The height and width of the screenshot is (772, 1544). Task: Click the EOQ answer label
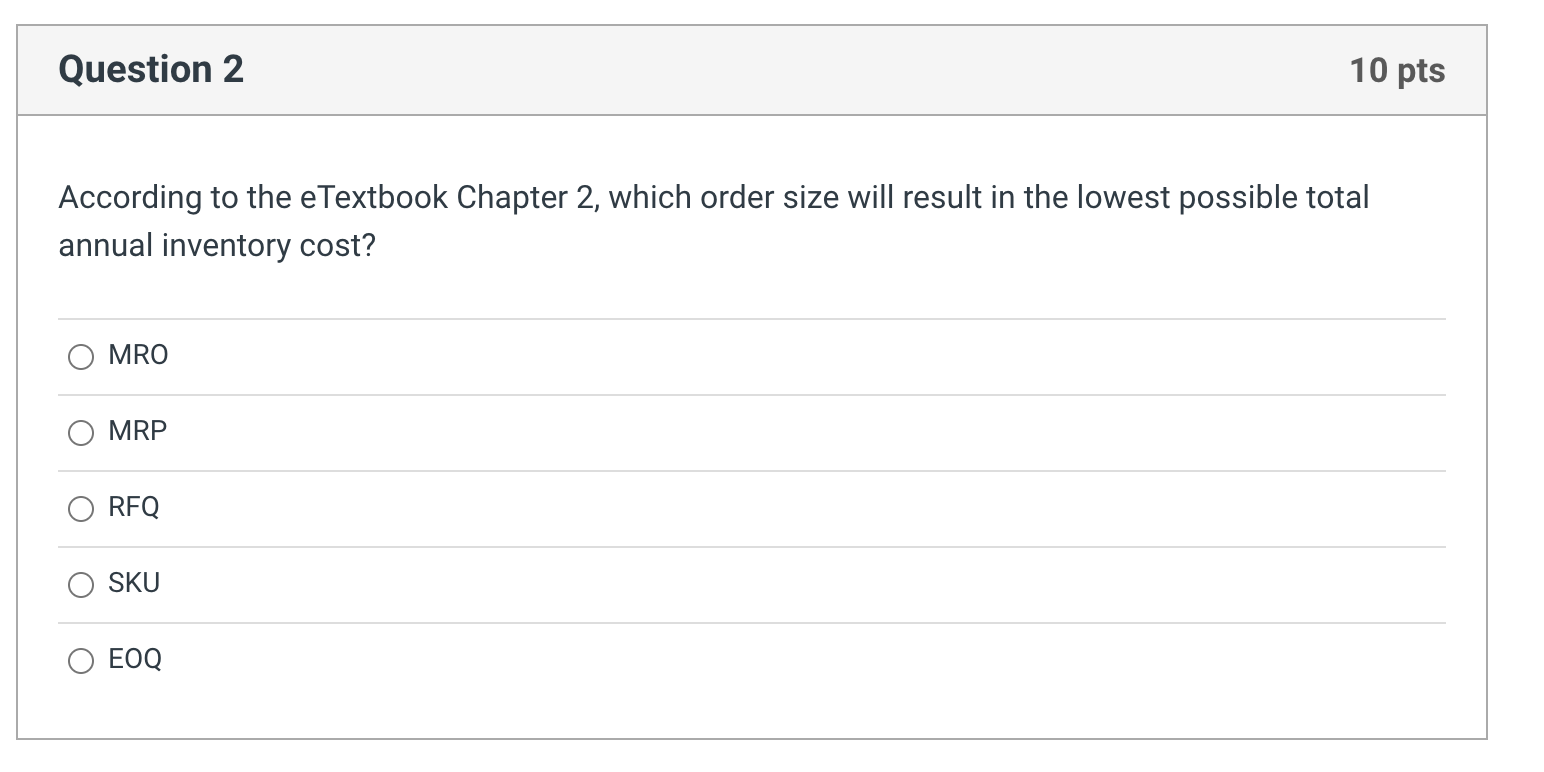tap(134, 660)
